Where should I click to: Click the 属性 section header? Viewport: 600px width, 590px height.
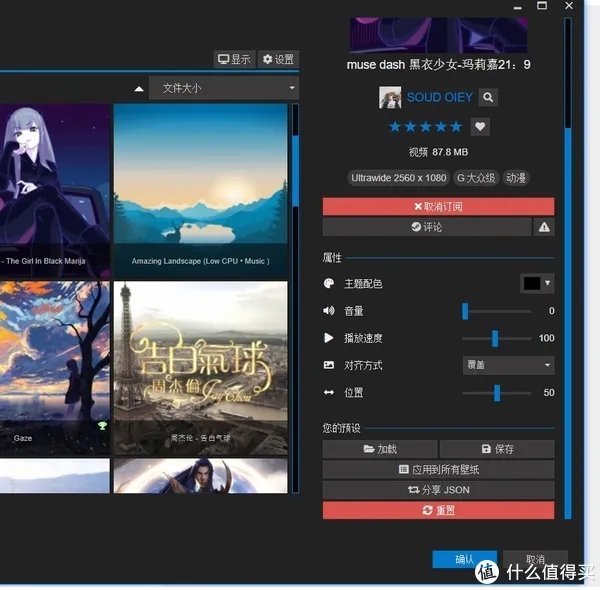[x=332, y=258]
